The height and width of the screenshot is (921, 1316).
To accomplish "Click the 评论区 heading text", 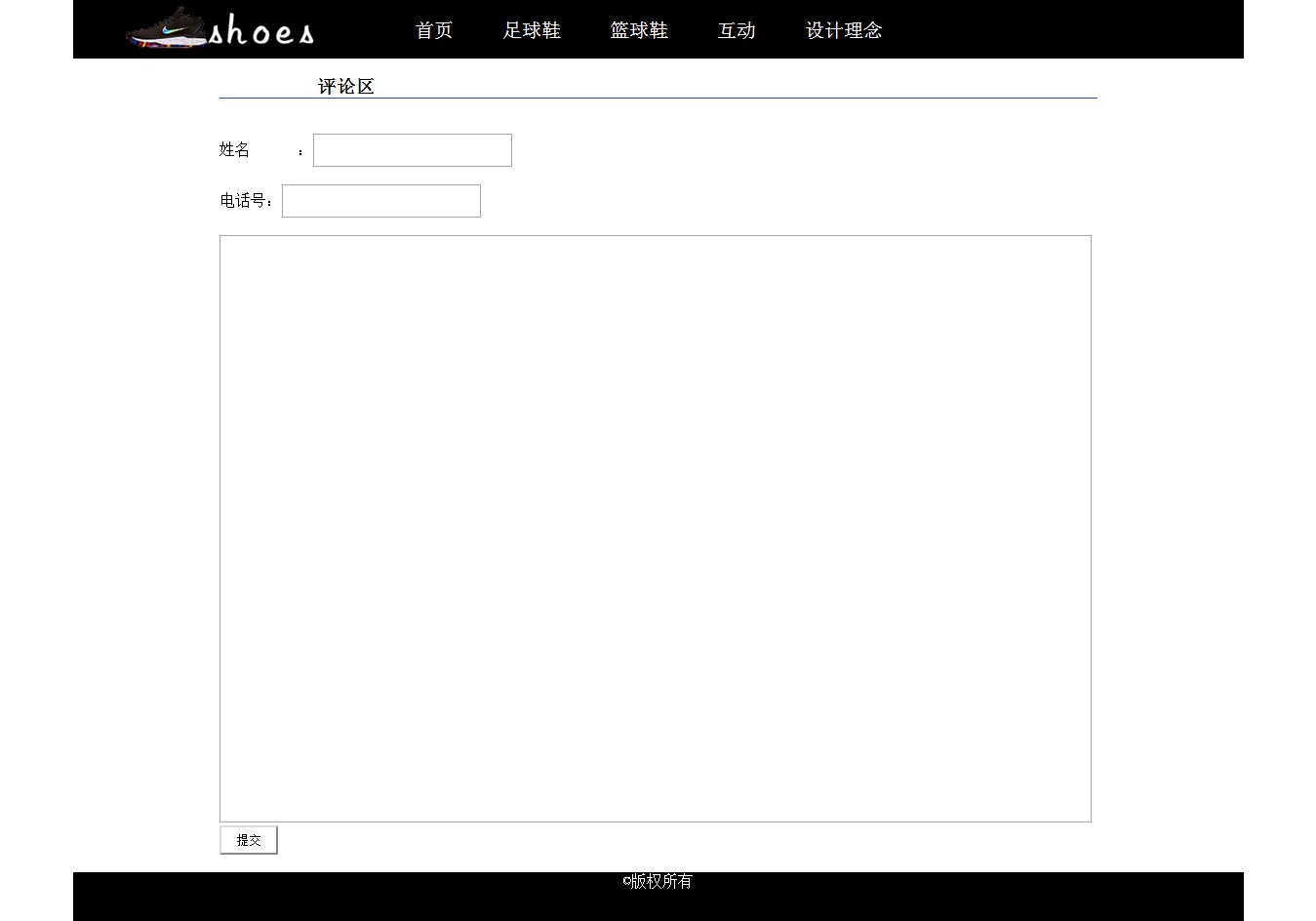I will click(x=346, y=87).
